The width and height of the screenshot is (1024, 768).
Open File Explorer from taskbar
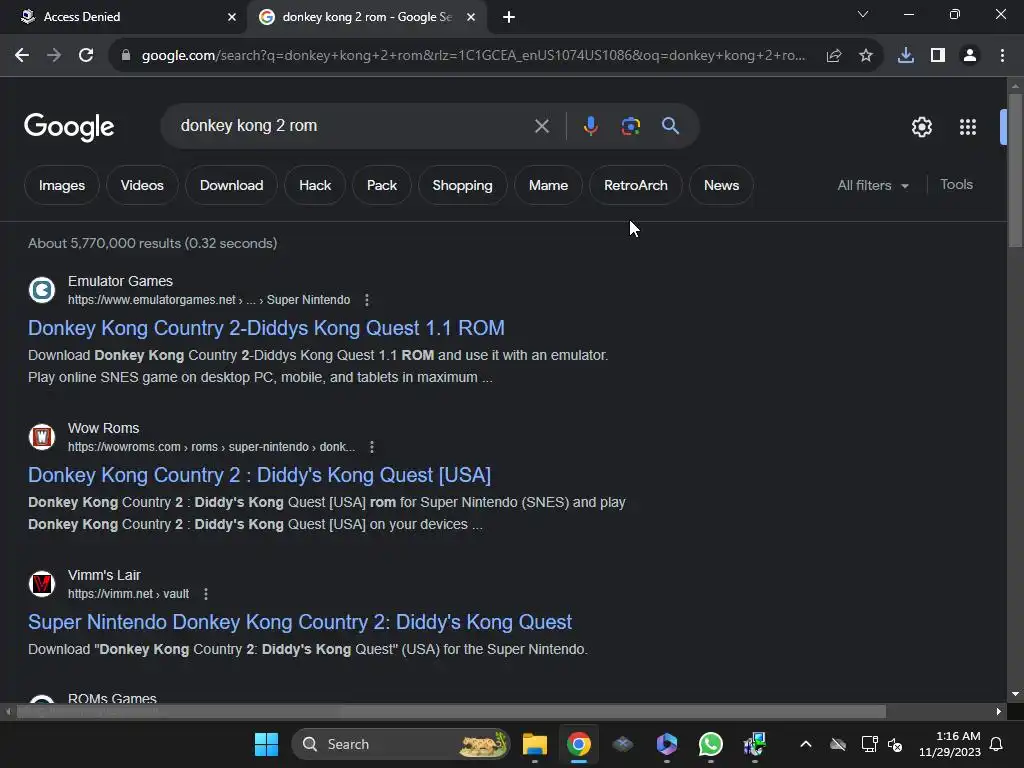click(535, 744)
